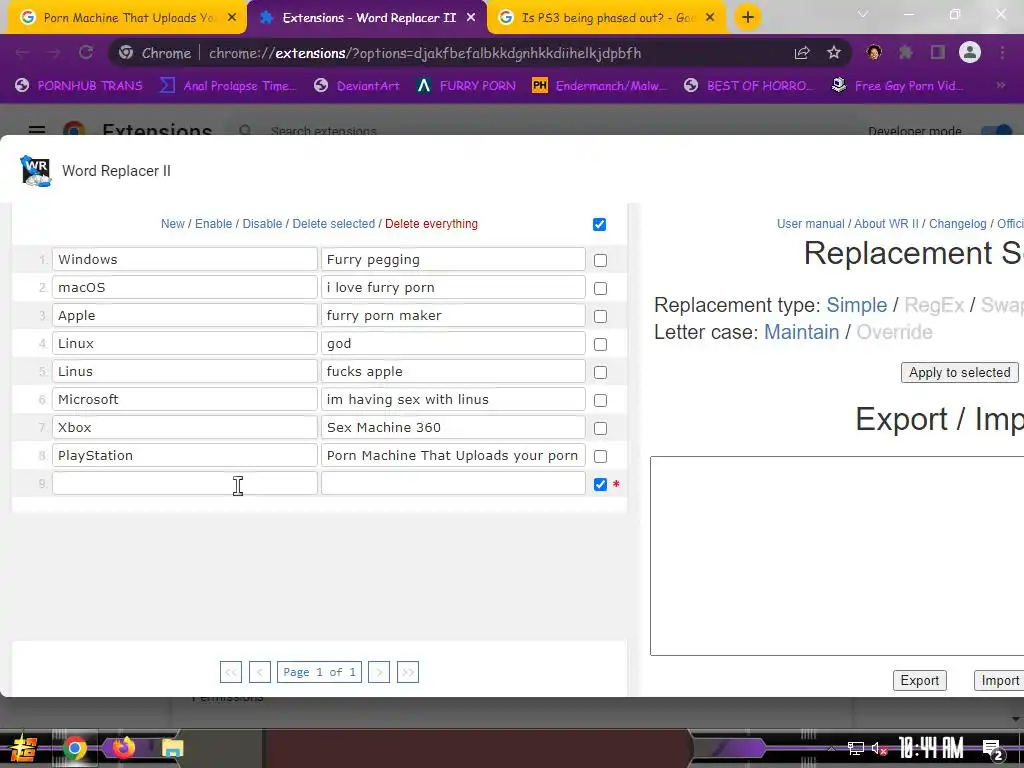
Task: Toggle the select-all checkbox in the header
Action: (x=599, y=225)
